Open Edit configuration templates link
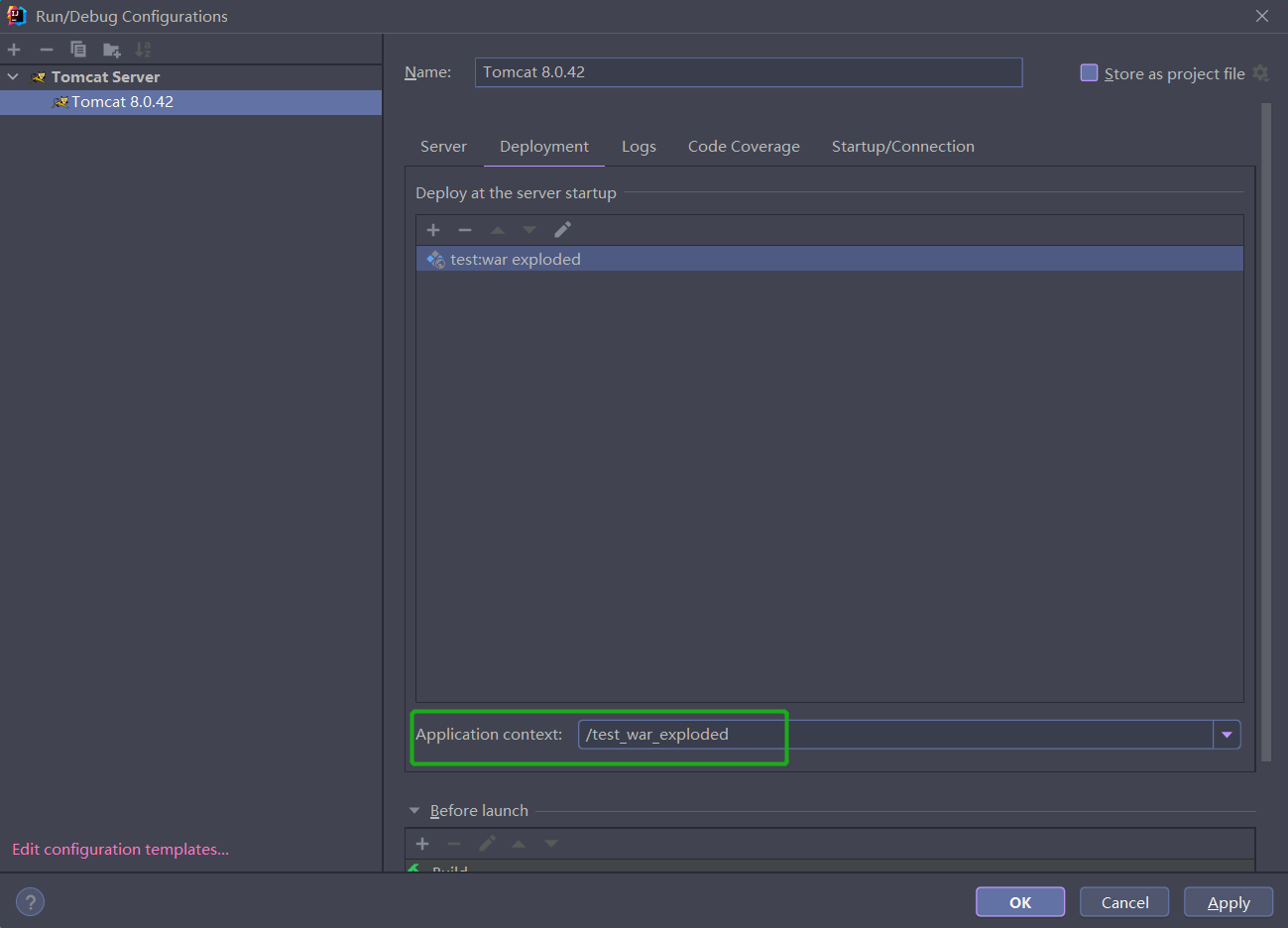This screenshot has height=928, width=1288. 120,850
